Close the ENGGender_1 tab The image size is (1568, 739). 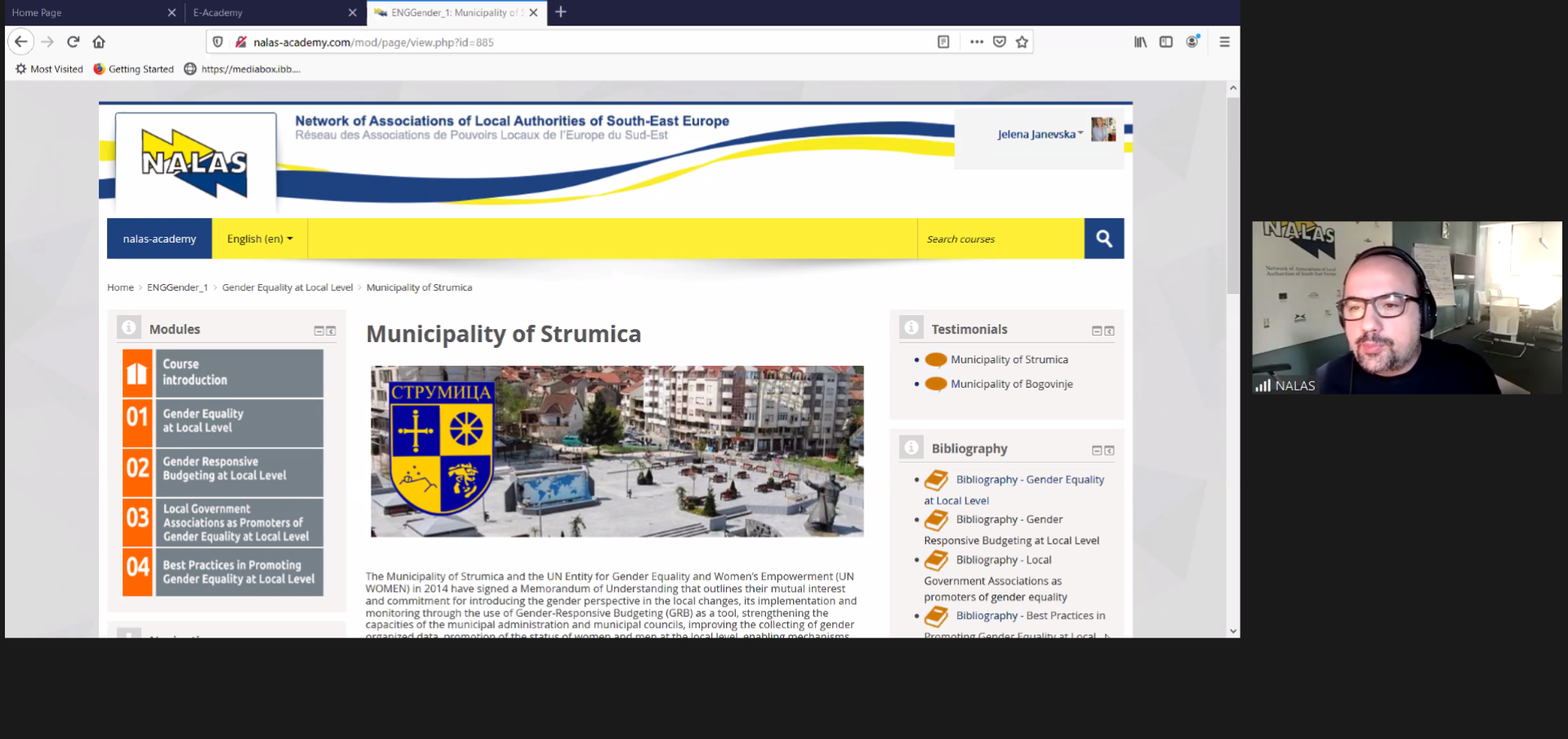coord(533,12)
